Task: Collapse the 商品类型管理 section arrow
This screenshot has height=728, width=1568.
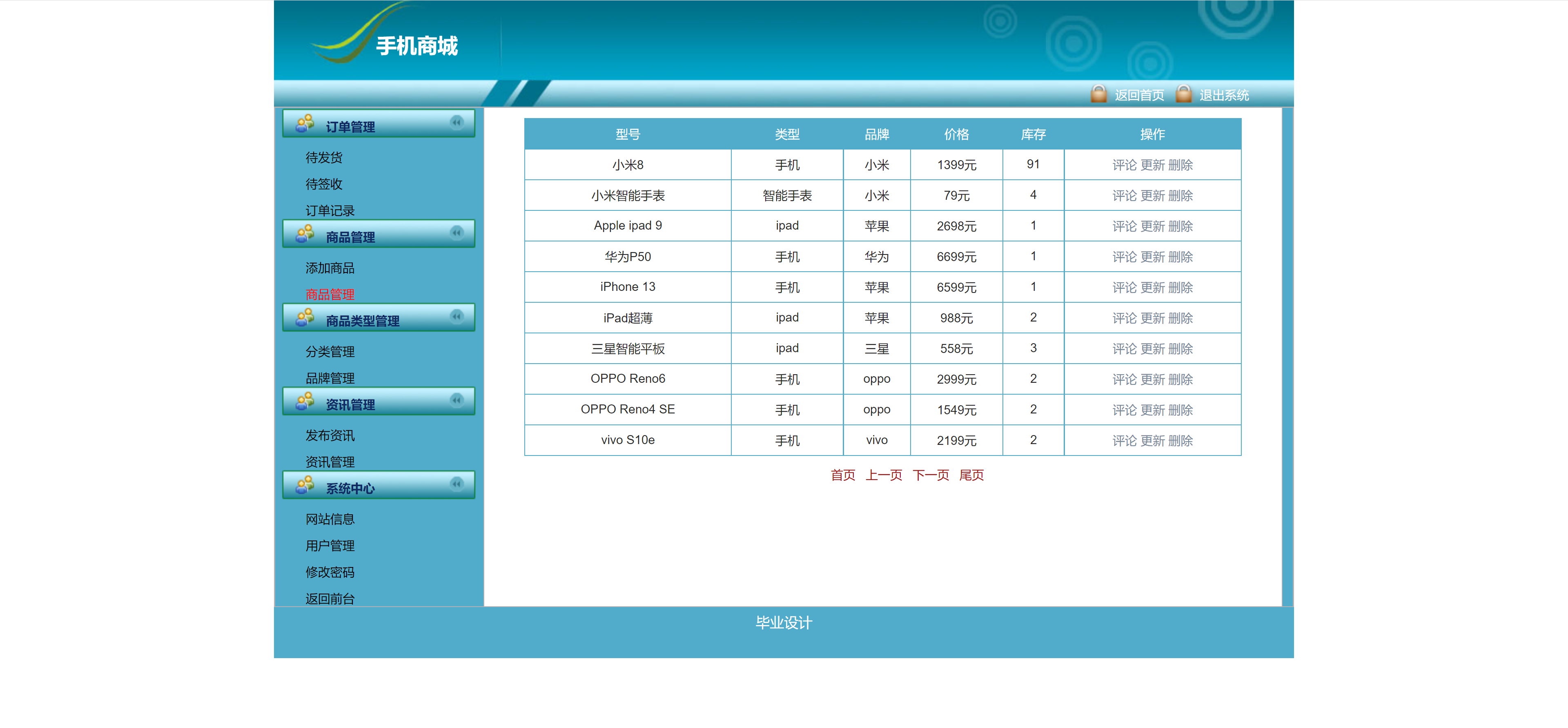Action: (x=457, y=316)
